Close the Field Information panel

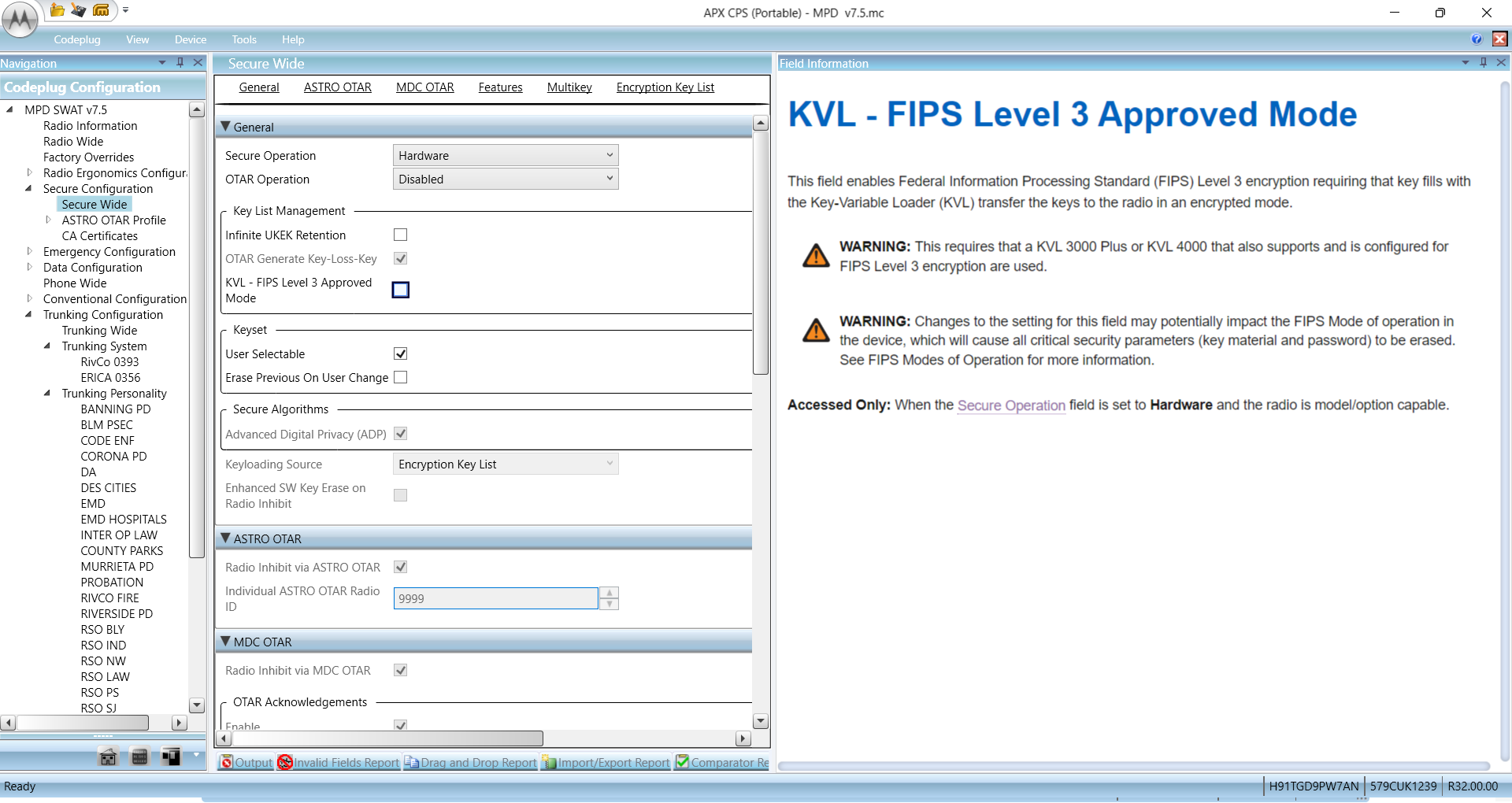coord(1501,62)
